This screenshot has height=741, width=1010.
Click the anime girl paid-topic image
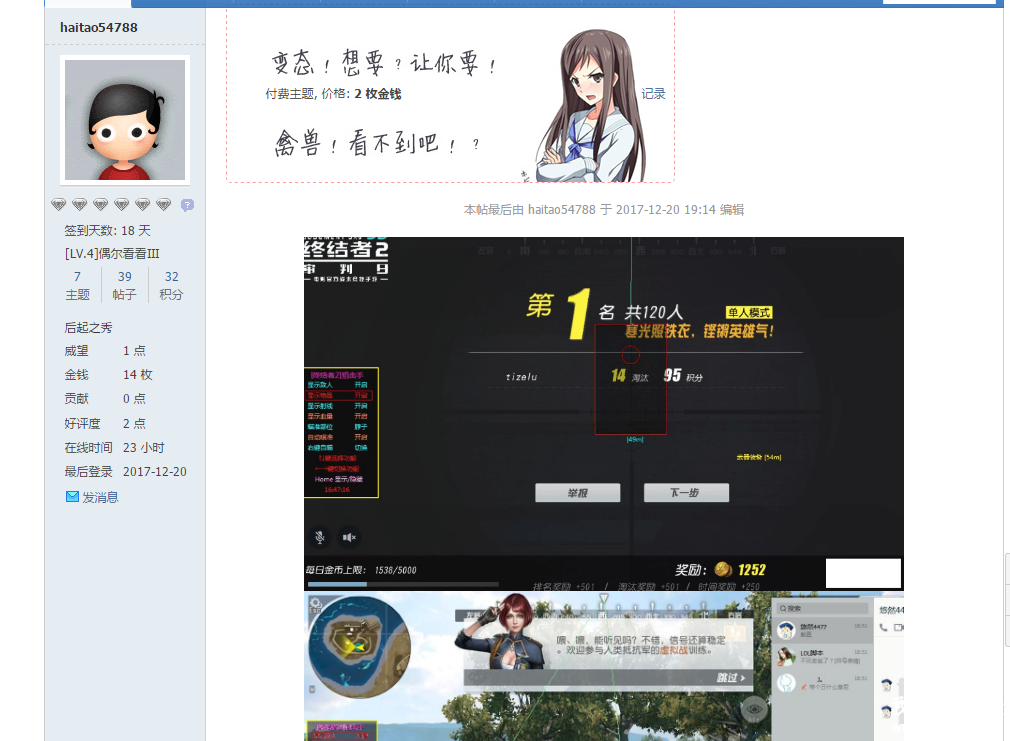tap(591, 105)
